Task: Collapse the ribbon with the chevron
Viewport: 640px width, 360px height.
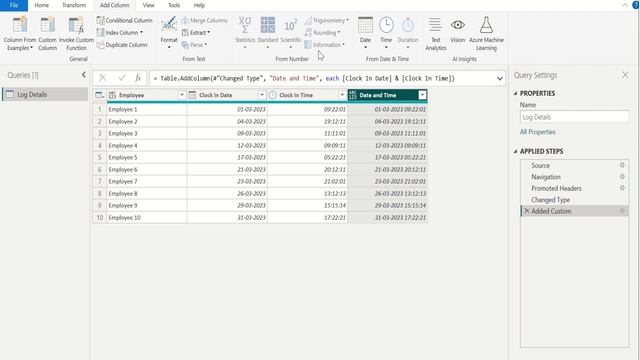Action: (625, 5)
